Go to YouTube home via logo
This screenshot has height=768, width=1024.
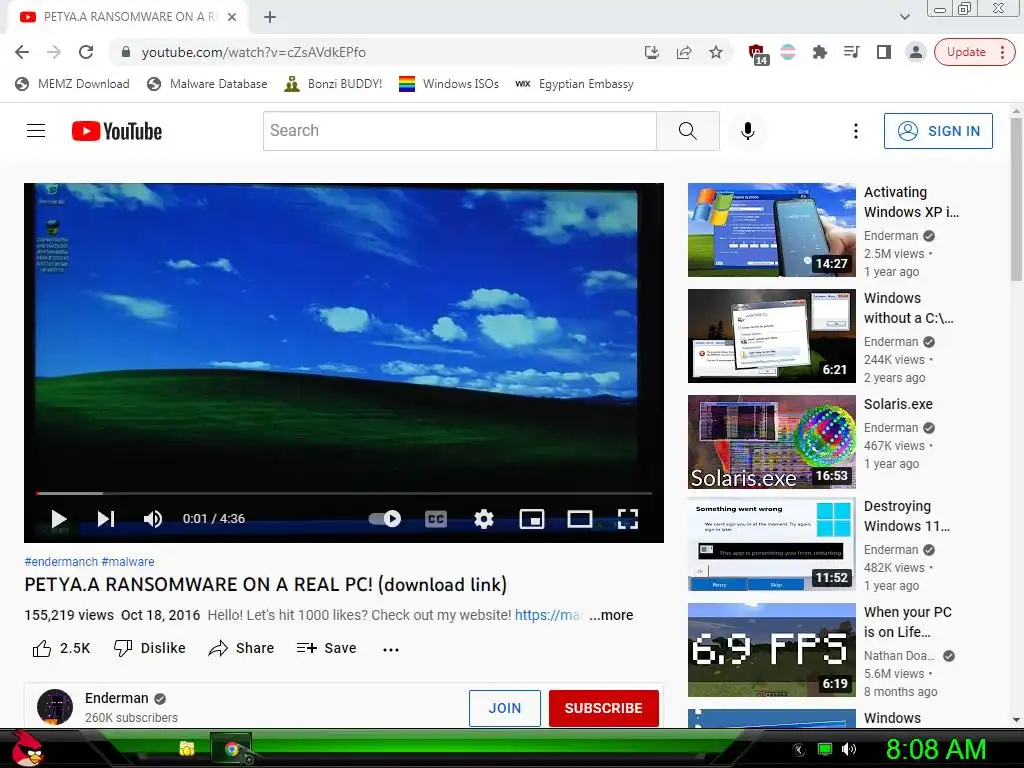point(117,131)
